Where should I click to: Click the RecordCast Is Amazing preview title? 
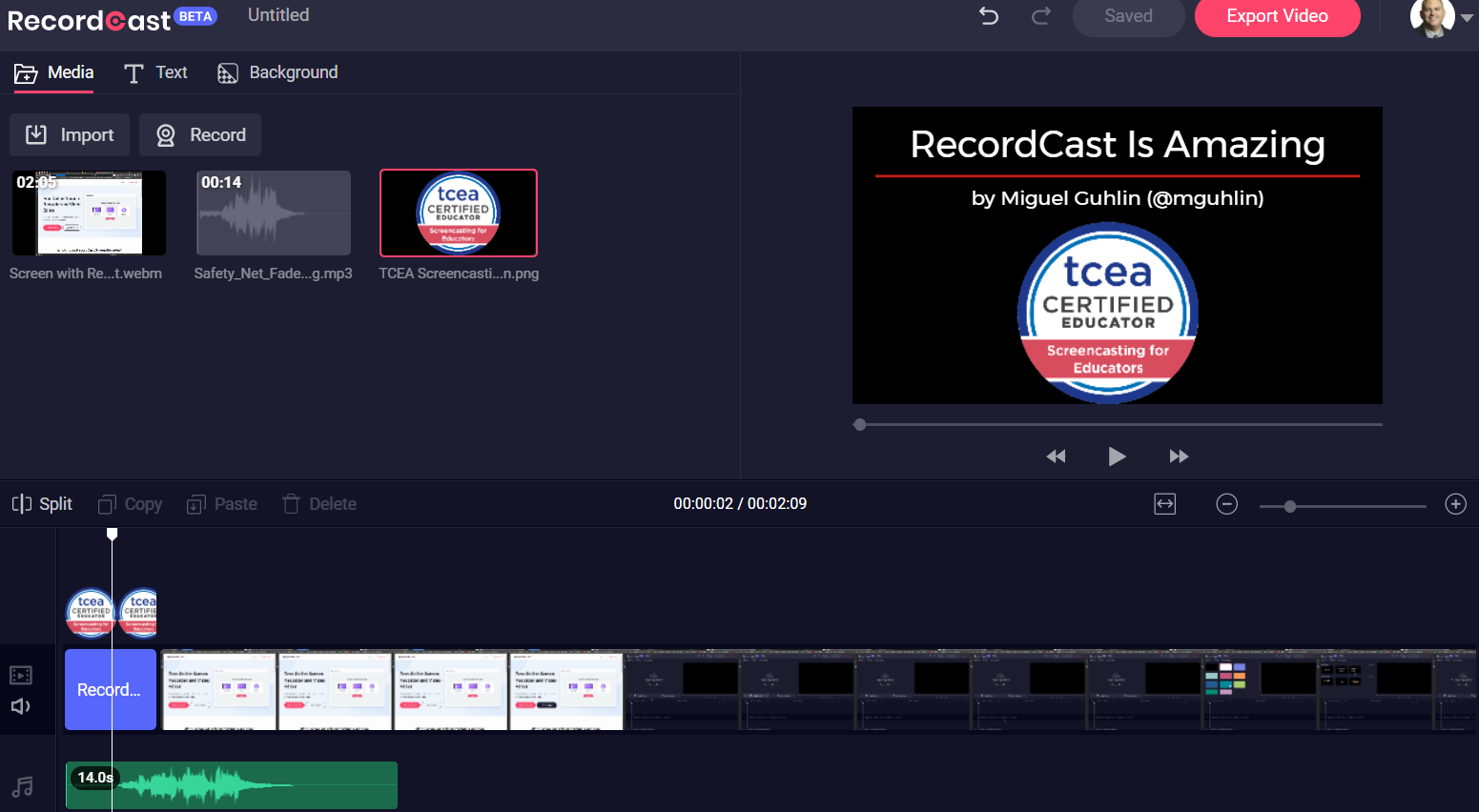(x=1118, y=145)
